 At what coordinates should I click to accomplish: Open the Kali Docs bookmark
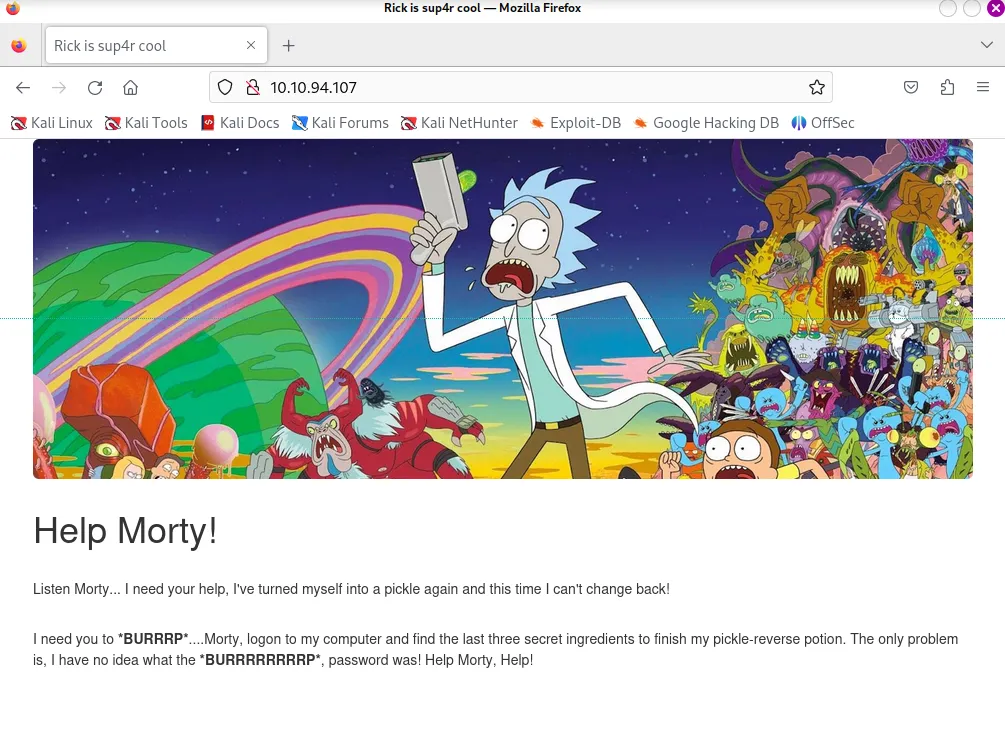(240, 122)
